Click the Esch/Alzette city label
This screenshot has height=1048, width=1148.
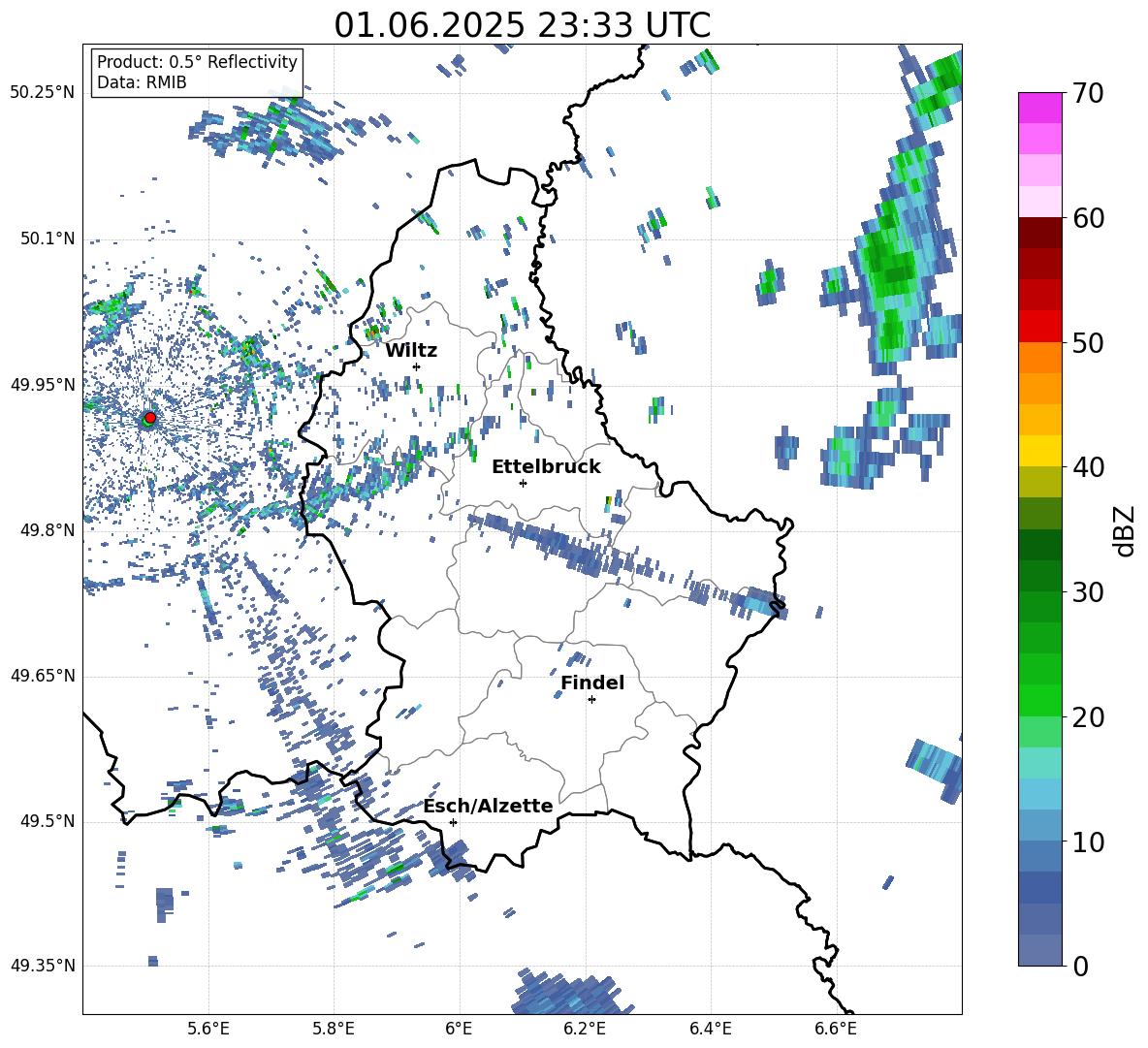[x=488, y=806]
